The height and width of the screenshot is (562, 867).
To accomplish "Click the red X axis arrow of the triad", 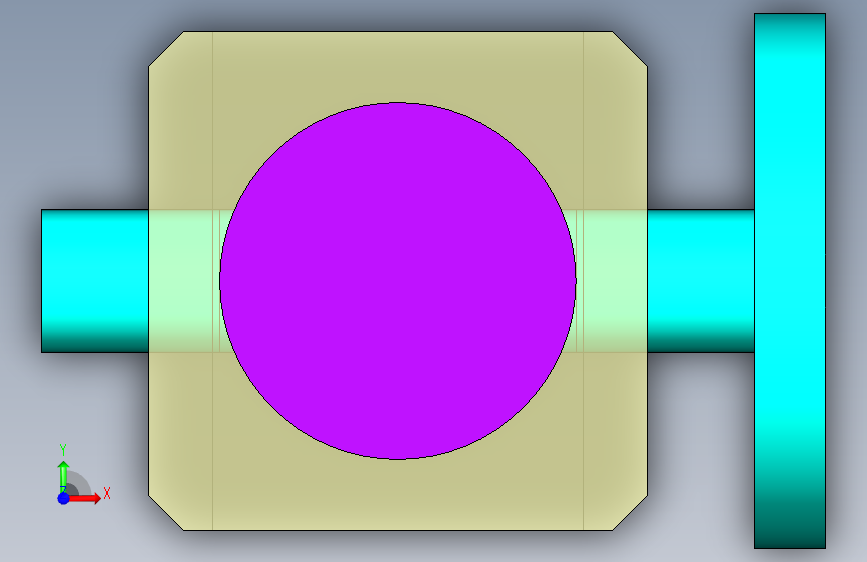I will (x=86, y=498).
